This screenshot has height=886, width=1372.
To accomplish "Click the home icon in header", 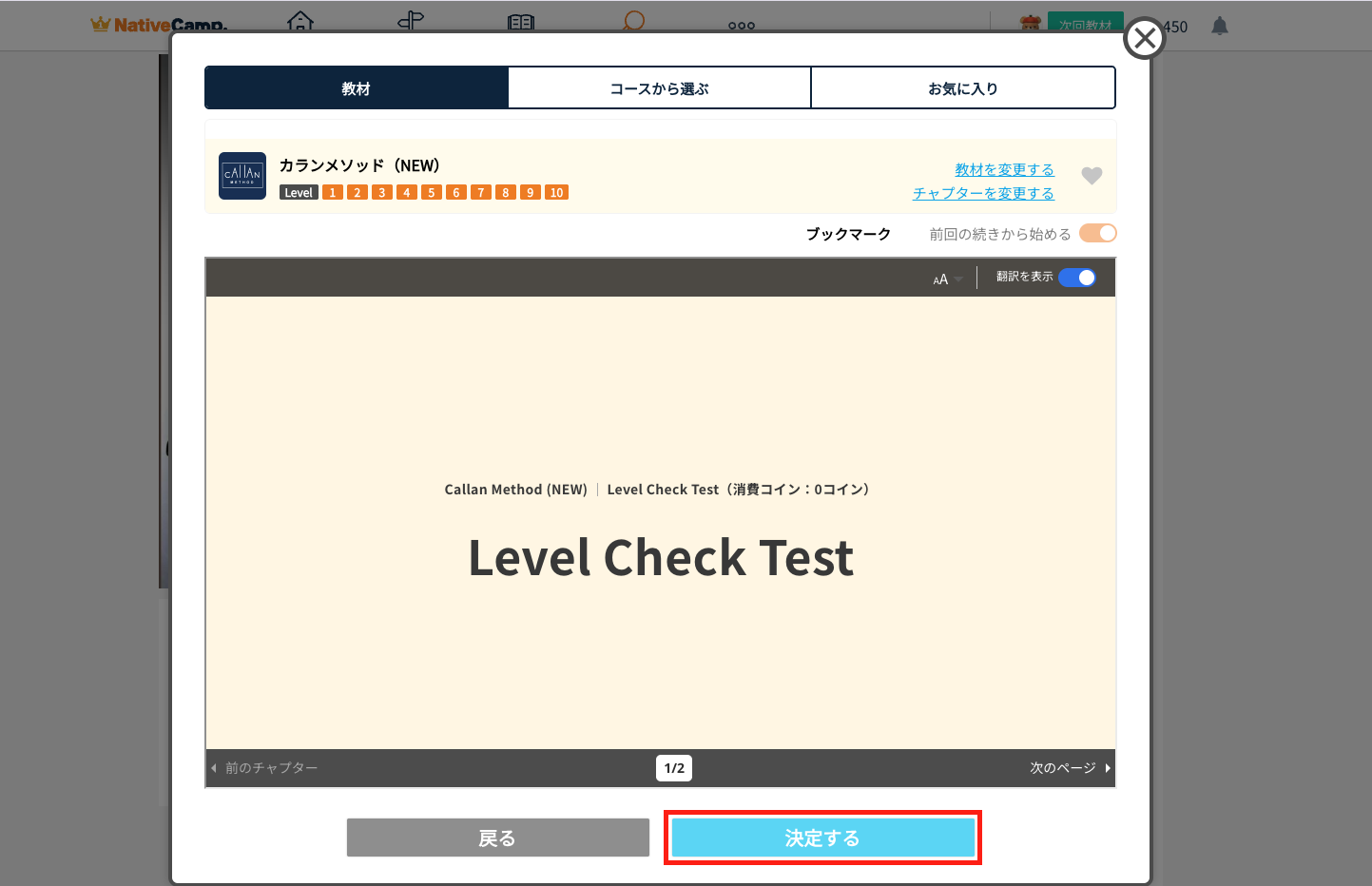I will coord(300,21).
